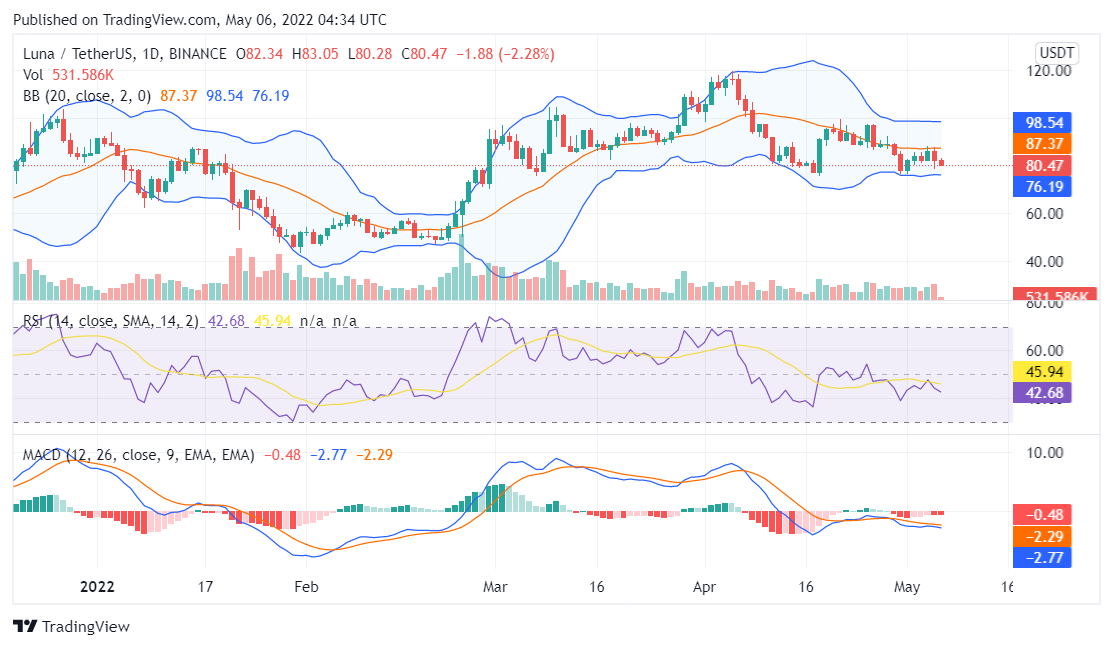Click the yellow 45.94 RSI value tag
The height and width of the screenshot is (648, 1113).
pos(1042,371)
